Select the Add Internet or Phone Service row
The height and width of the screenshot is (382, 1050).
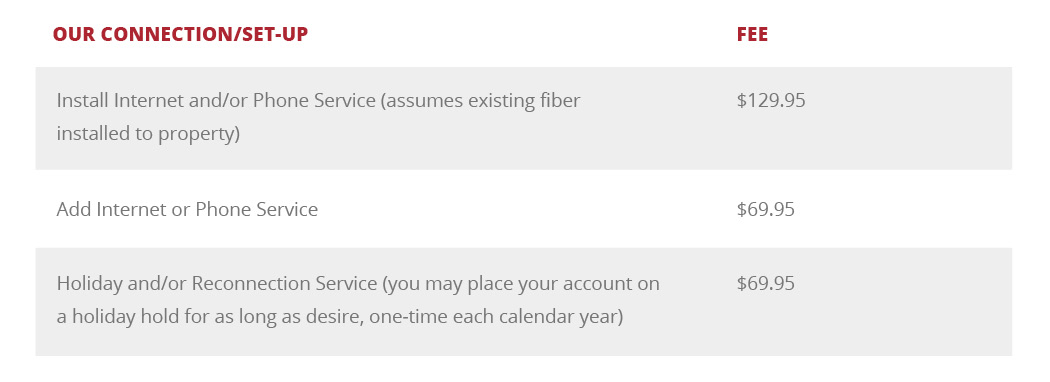(524, 209)
